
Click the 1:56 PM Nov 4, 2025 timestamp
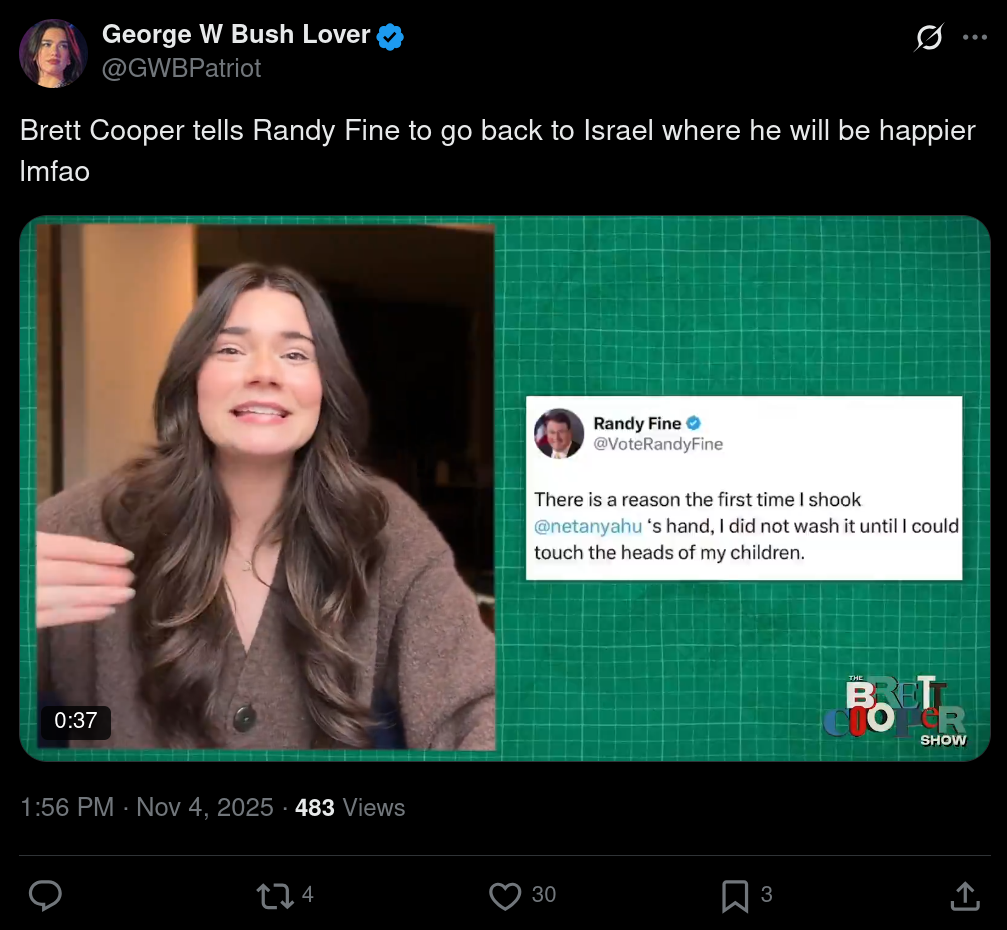[x=147, y=808]
